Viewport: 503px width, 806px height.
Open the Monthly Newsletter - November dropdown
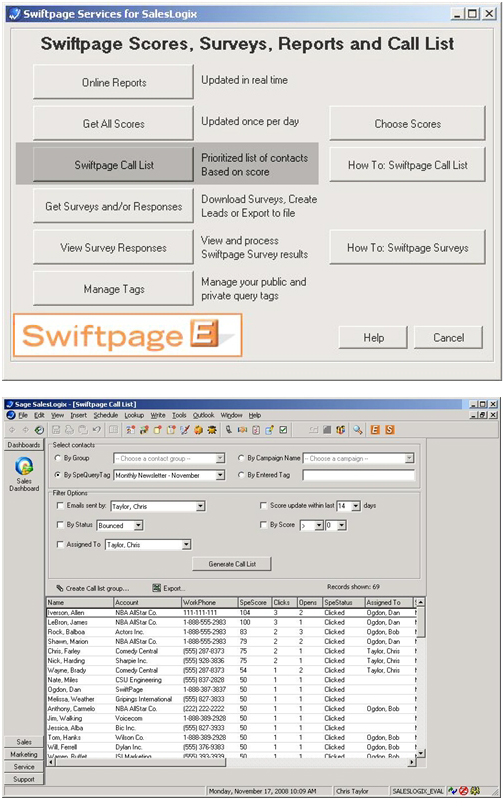(x=169, y=475)
